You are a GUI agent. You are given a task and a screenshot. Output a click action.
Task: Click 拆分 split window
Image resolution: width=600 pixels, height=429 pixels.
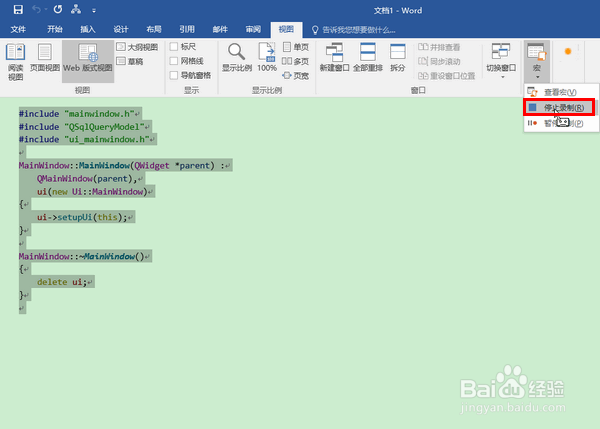(398, 57)
